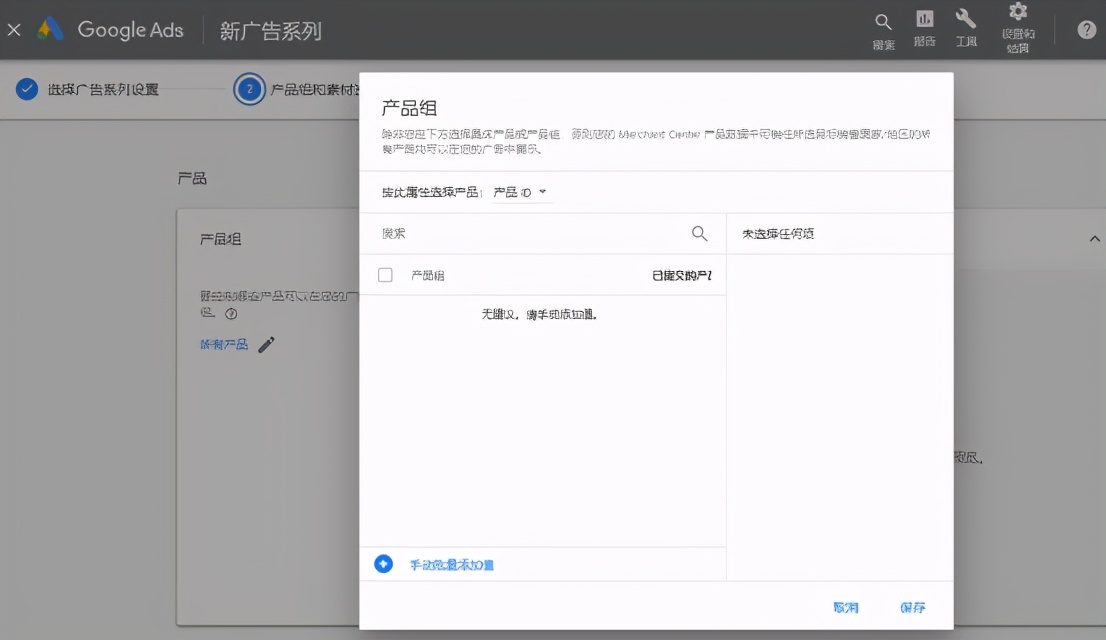Save the product group with 保存
The height and width of the screenshot is (640, 1106).
911,606
